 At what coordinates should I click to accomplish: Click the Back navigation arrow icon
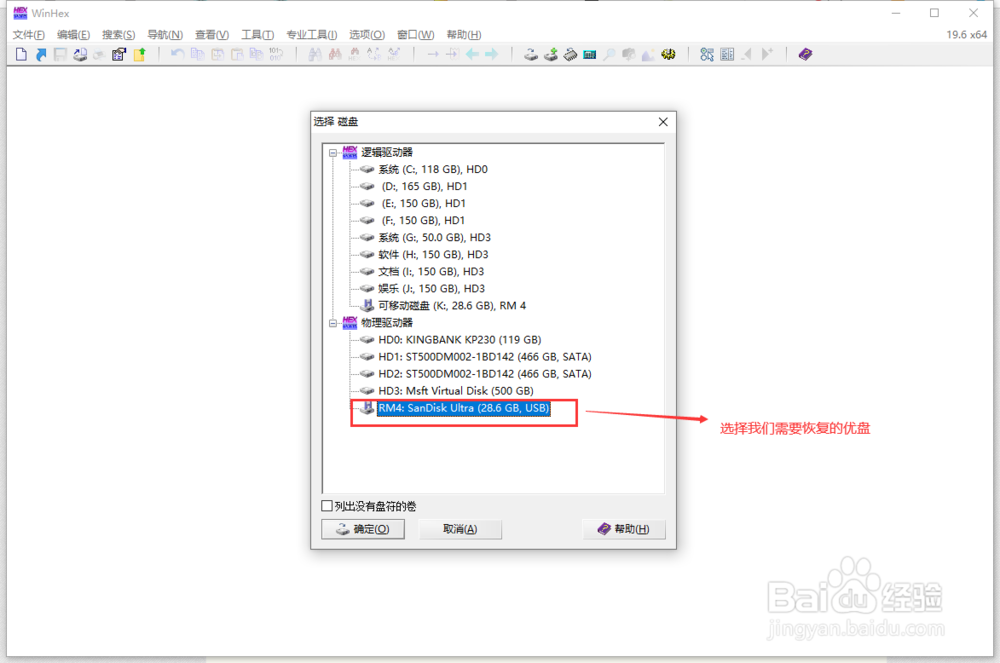click(x=472, y=54)
